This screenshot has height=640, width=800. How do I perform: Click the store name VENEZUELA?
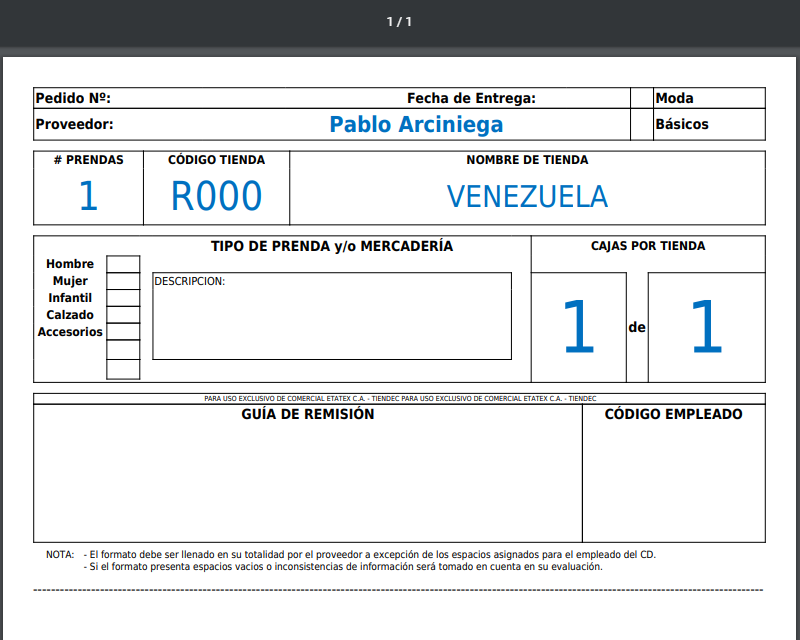[x=527, y=196]
